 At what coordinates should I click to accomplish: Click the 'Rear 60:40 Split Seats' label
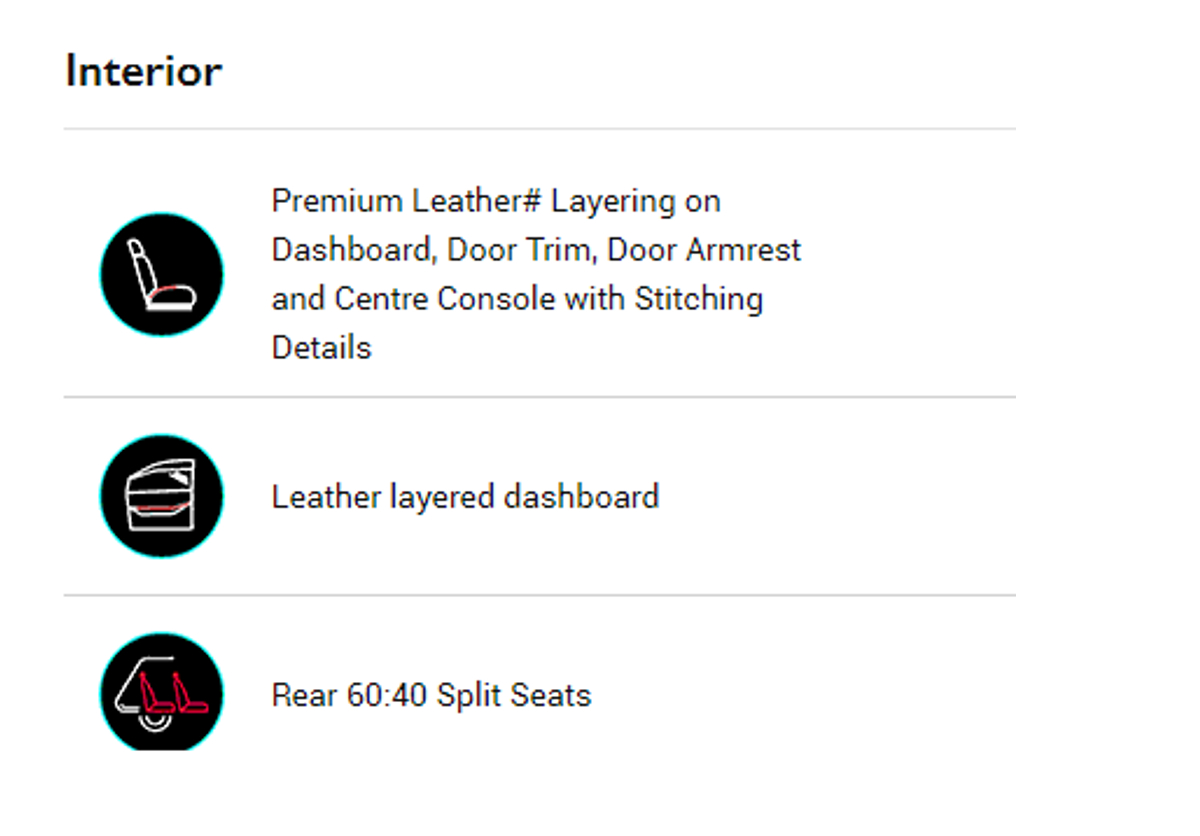[x=431, y=695]
